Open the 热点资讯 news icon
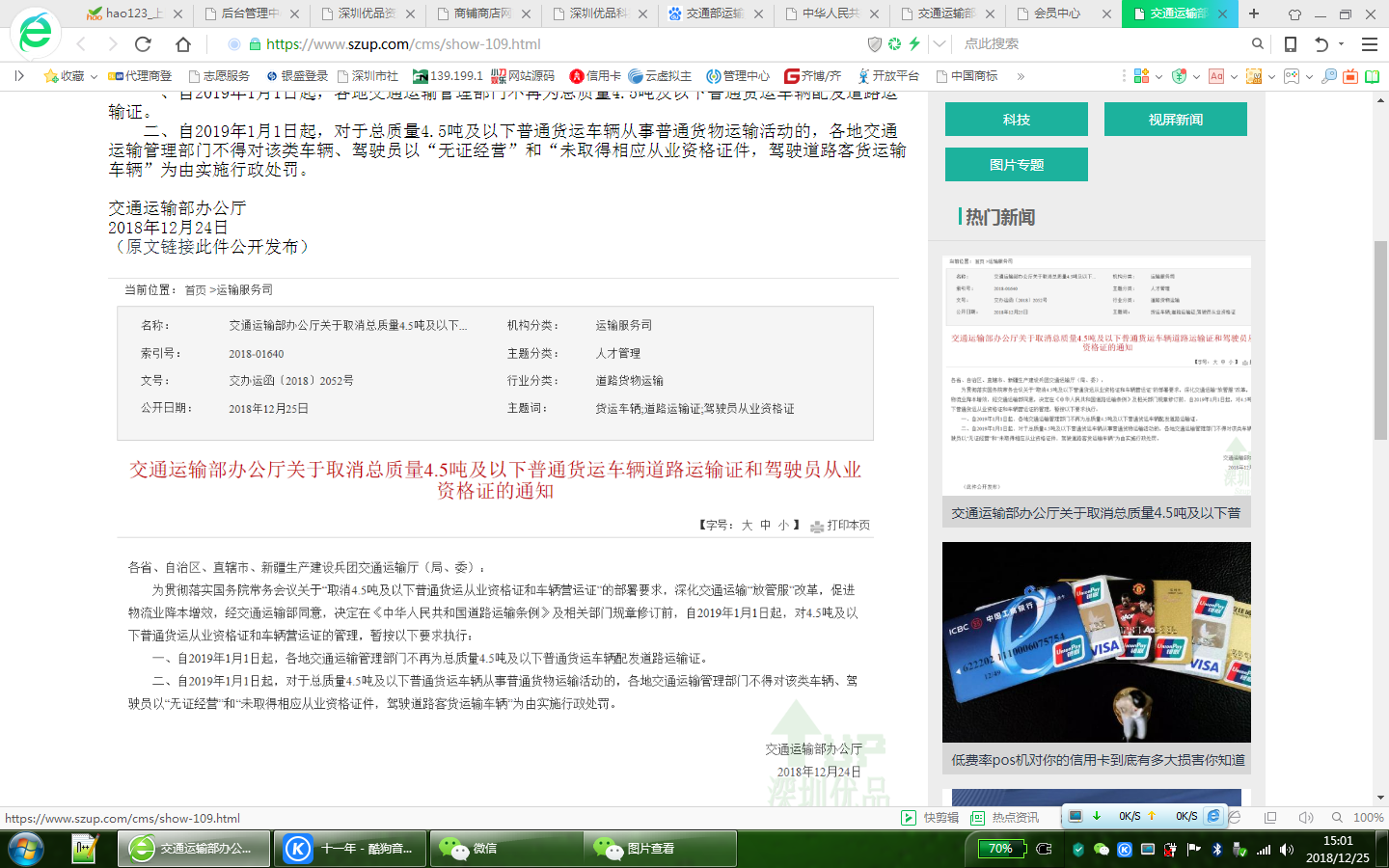 [x=1004, y=818]
